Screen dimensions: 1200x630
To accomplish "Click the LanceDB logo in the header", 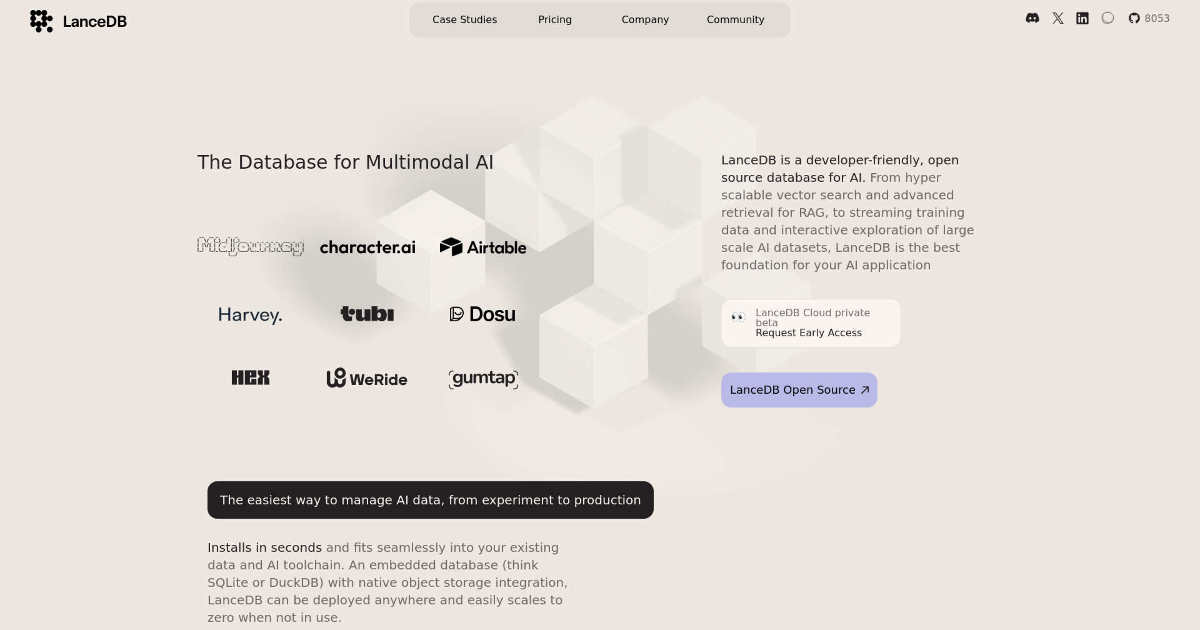I will tap(78, 21).
